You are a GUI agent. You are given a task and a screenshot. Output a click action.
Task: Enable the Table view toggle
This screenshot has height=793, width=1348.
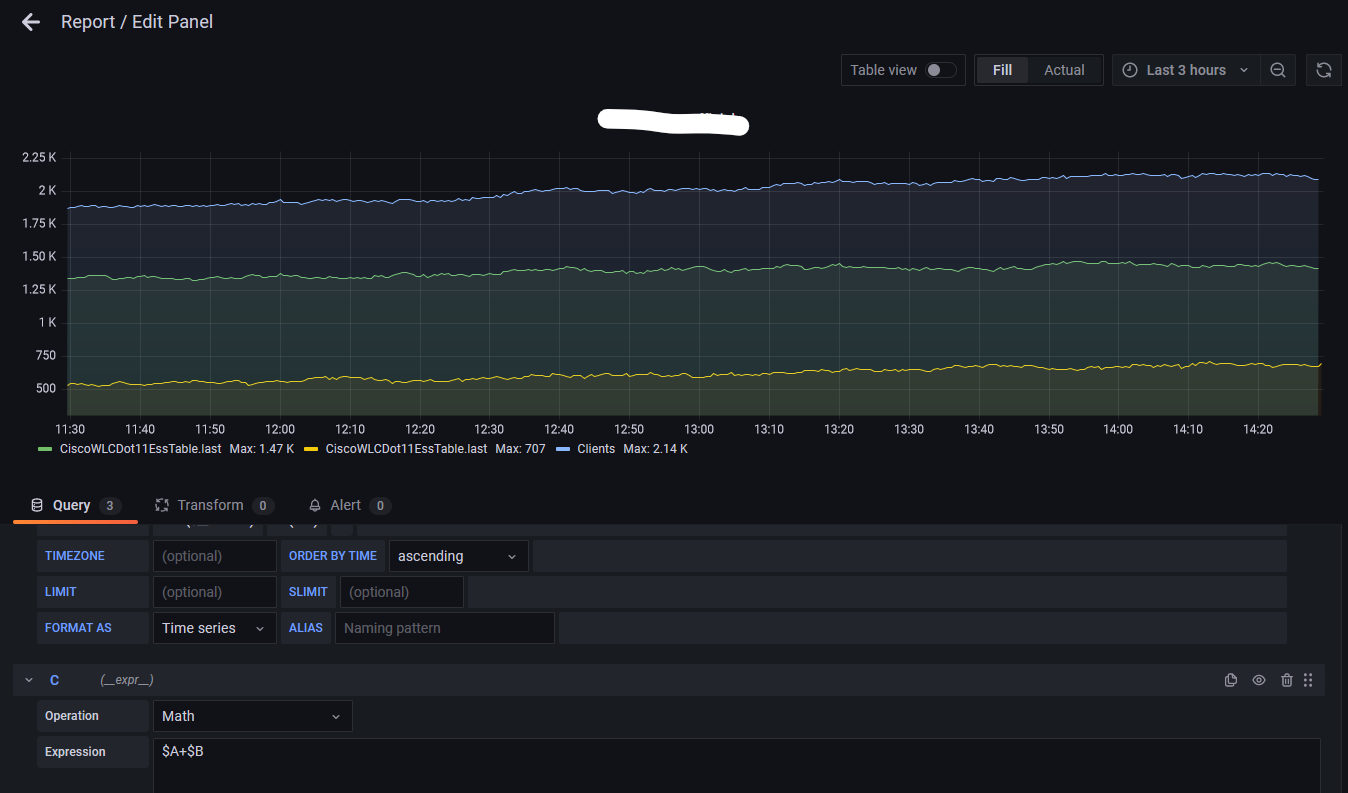[937, 70]
